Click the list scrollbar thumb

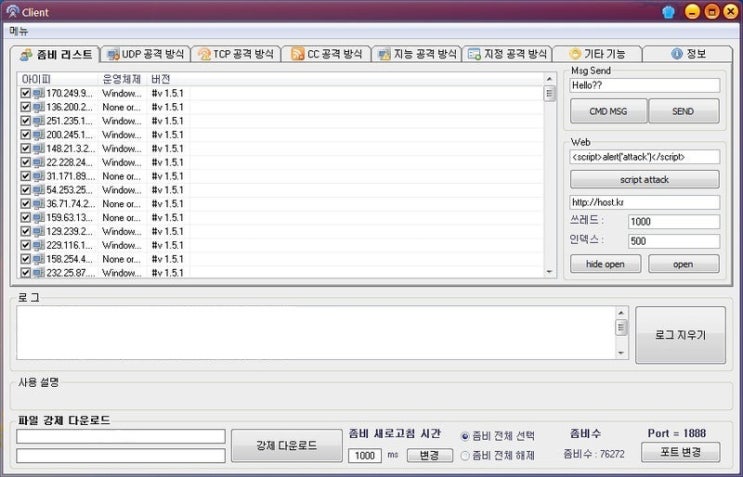(549, 93)
